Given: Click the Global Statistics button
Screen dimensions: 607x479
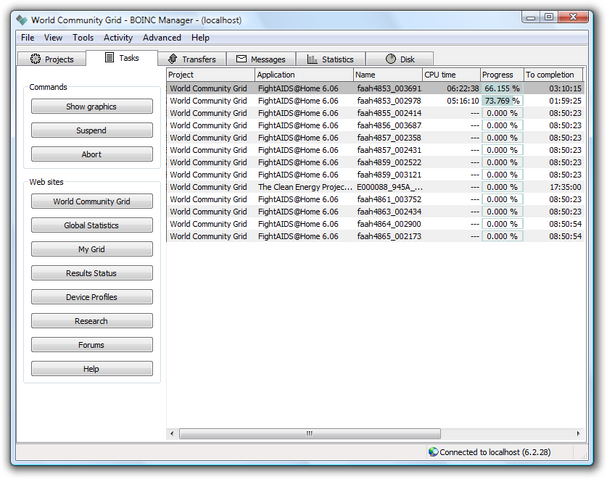Looking at the screenshot, I should pyautogui.click(x=92, y=225).
